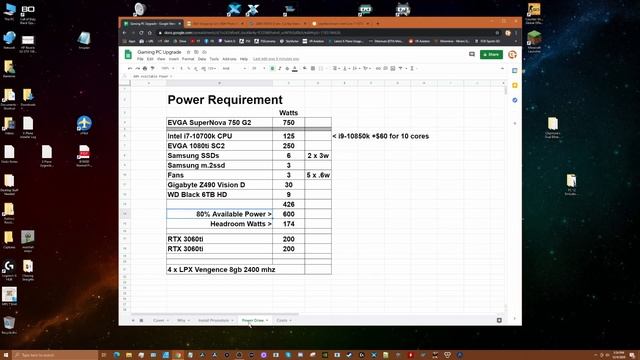The height and width of the screenshot is (360, 640).
Task: Open the filter tool in the toolbar
Action: (x=400, y=68)
